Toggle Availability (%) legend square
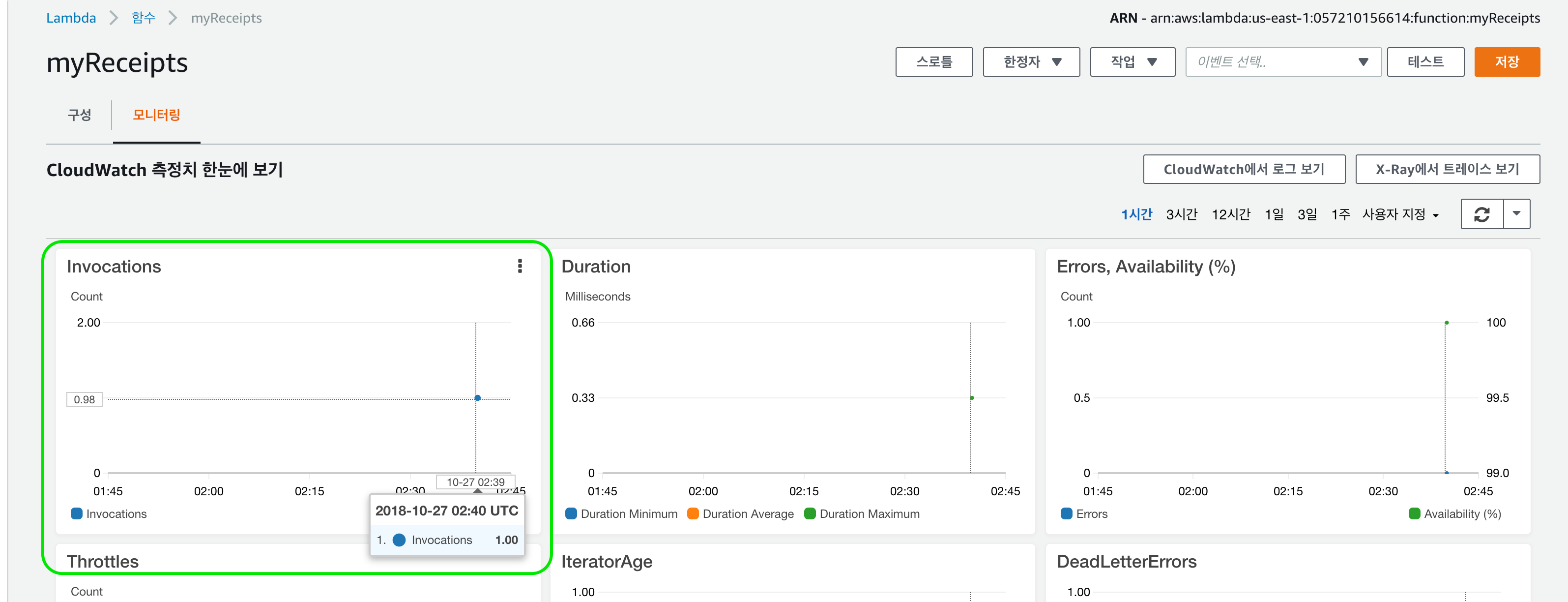 [x=1414, y=513]
